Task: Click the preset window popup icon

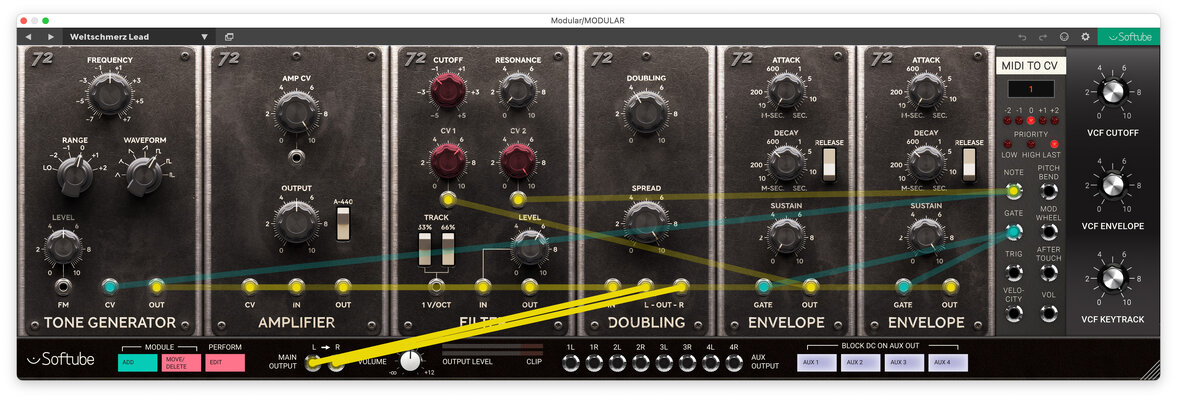Action: coord(229,37)
